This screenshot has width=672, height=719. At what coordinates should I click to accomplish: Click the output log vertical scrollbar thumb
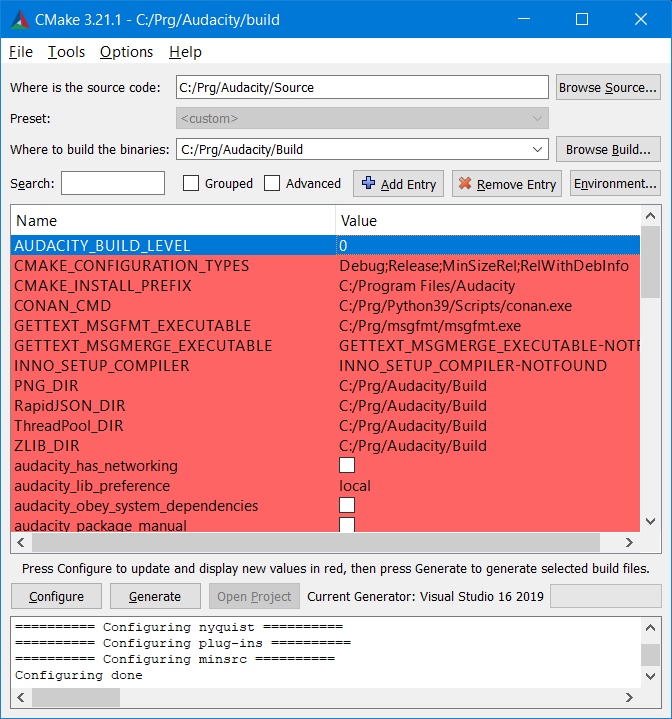click(650, 655)
